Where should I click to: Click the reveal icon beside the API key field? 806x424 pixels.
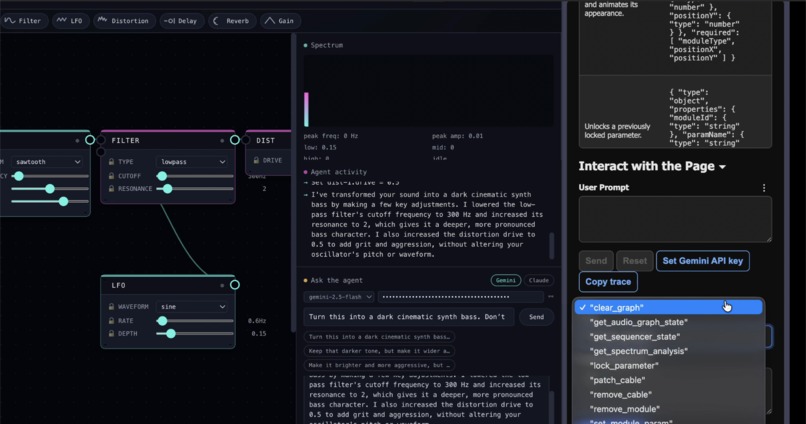pos(551,297)
